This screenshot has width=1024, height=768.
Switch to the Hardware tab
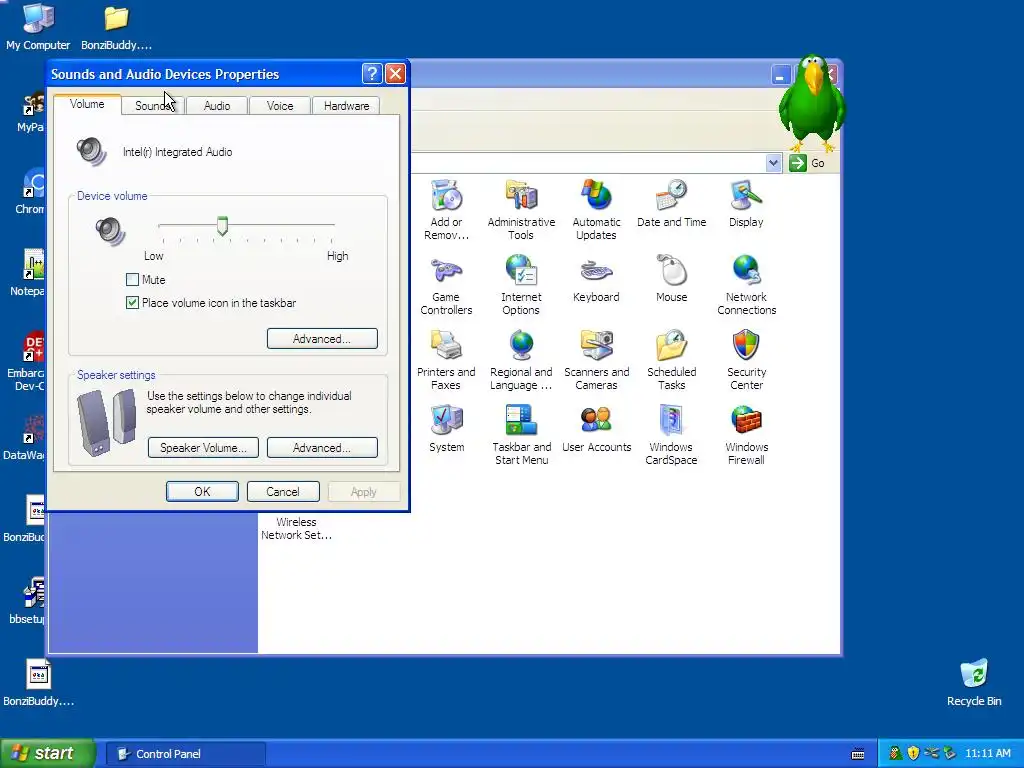[x=346, y=106]
